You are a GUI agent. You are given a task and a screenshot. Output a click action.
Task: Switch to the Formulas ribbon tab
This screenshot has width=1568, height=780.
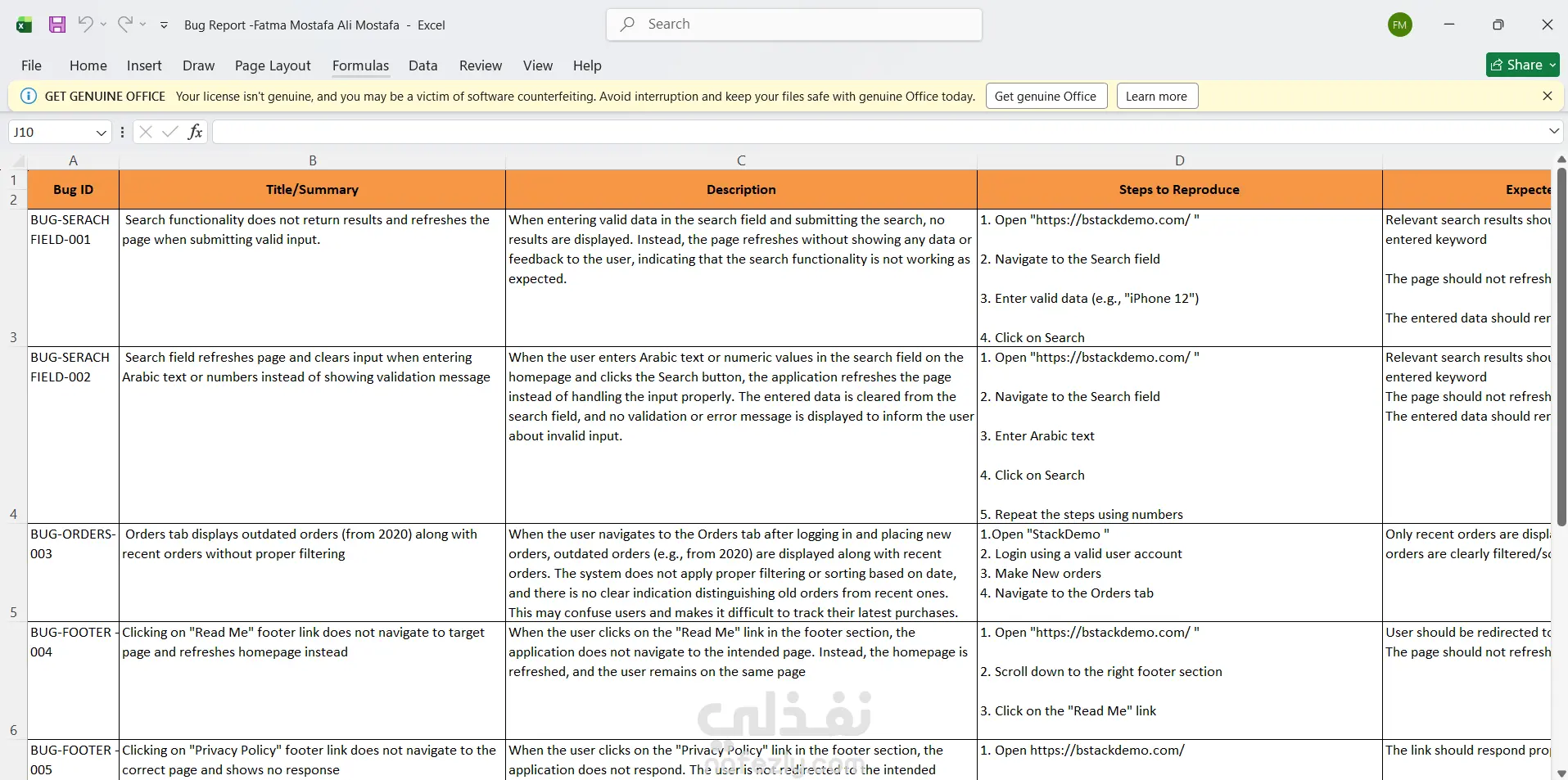pos(360,65)
